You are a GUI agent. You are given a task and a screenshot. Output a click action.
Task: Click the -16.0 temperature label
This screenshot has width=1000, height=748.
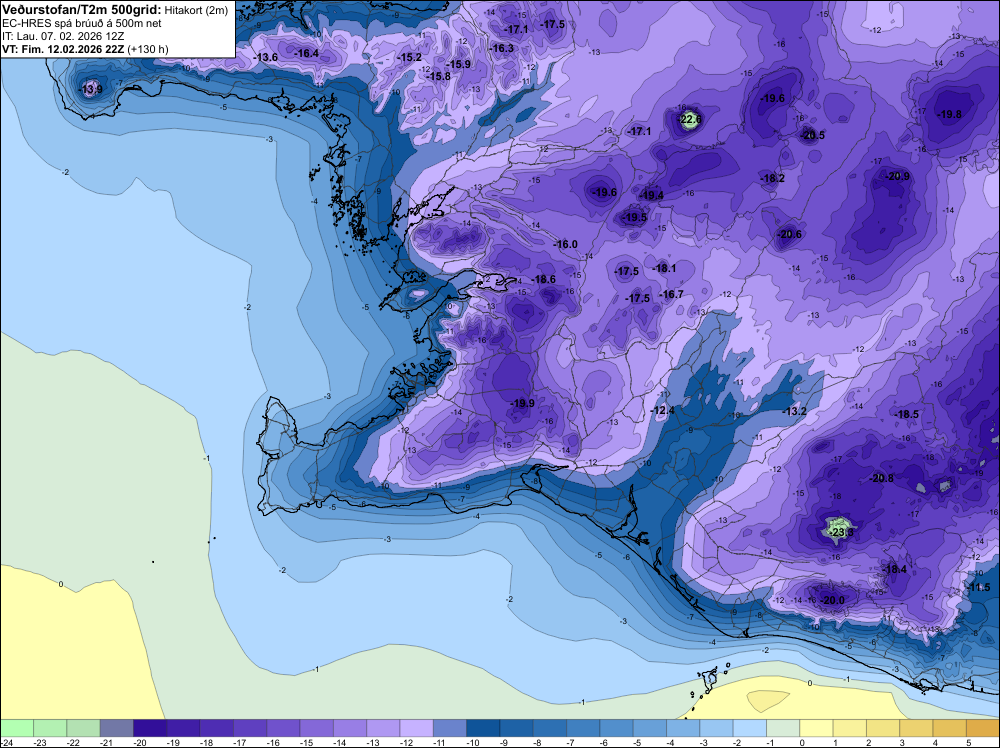pos(565,244)
